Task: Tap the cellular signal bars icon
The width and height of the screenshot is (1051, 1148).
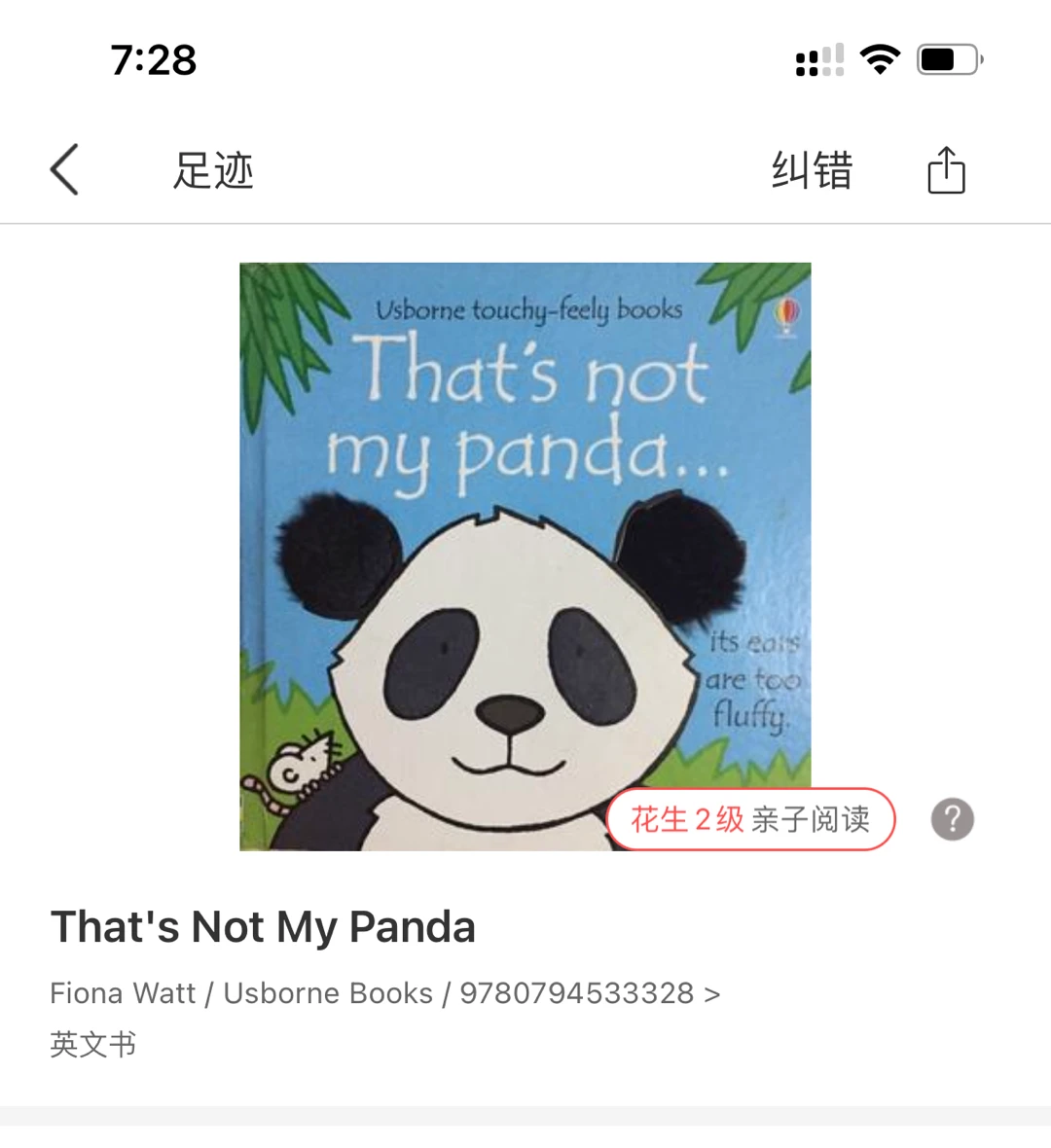Action: [819, 60]
